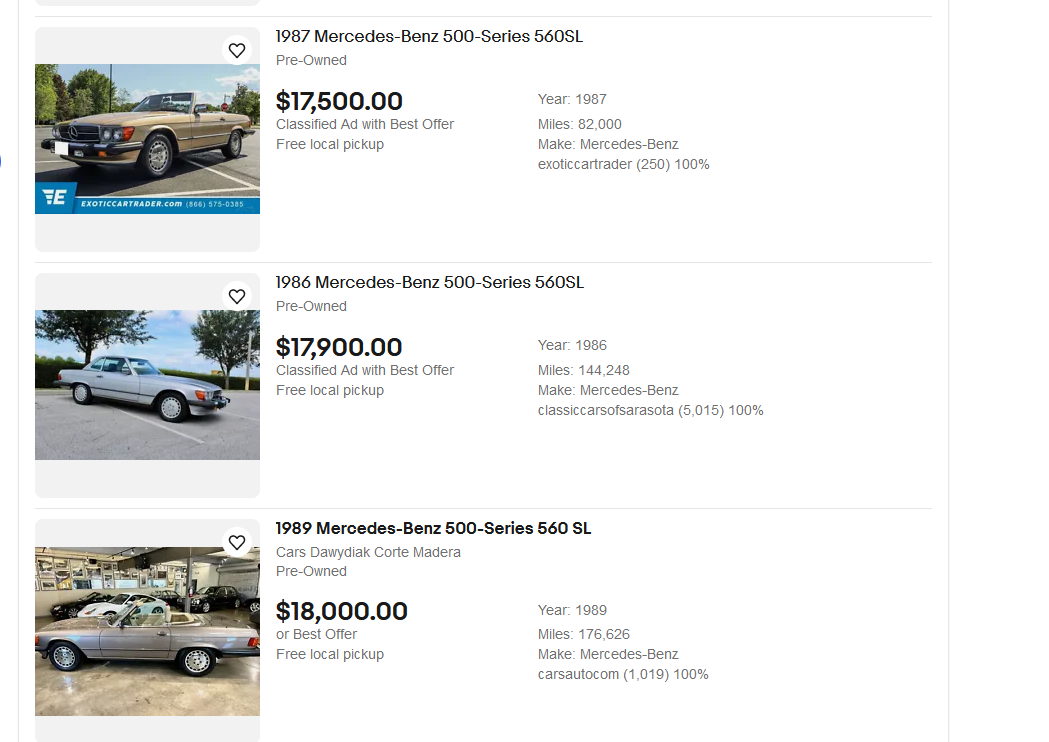The height and width of the screenshot is (742, 1049).
Task: Click the $17,500.00 price
Action: tap(339, 101)
